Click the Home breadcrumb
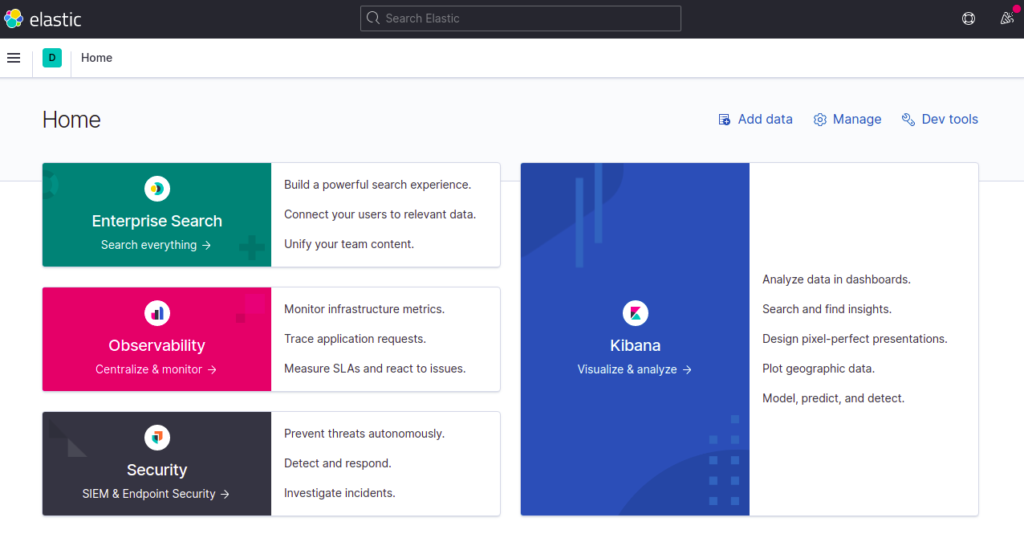Screen dimensions: 1024x538 coord(97,58)
